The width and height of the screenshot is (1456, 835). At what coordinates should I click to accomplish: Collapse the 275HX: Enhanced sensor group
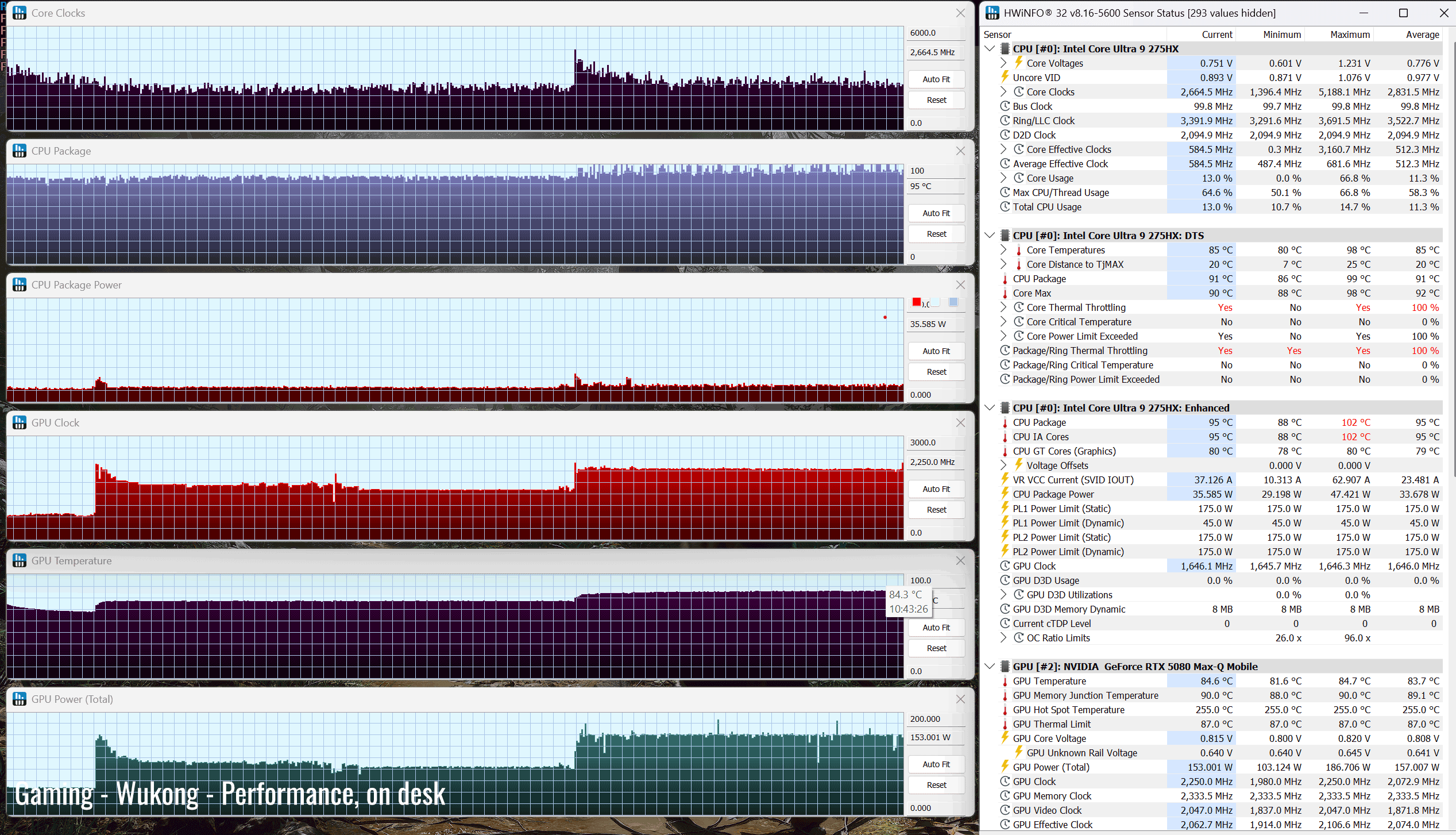[990, 408]
